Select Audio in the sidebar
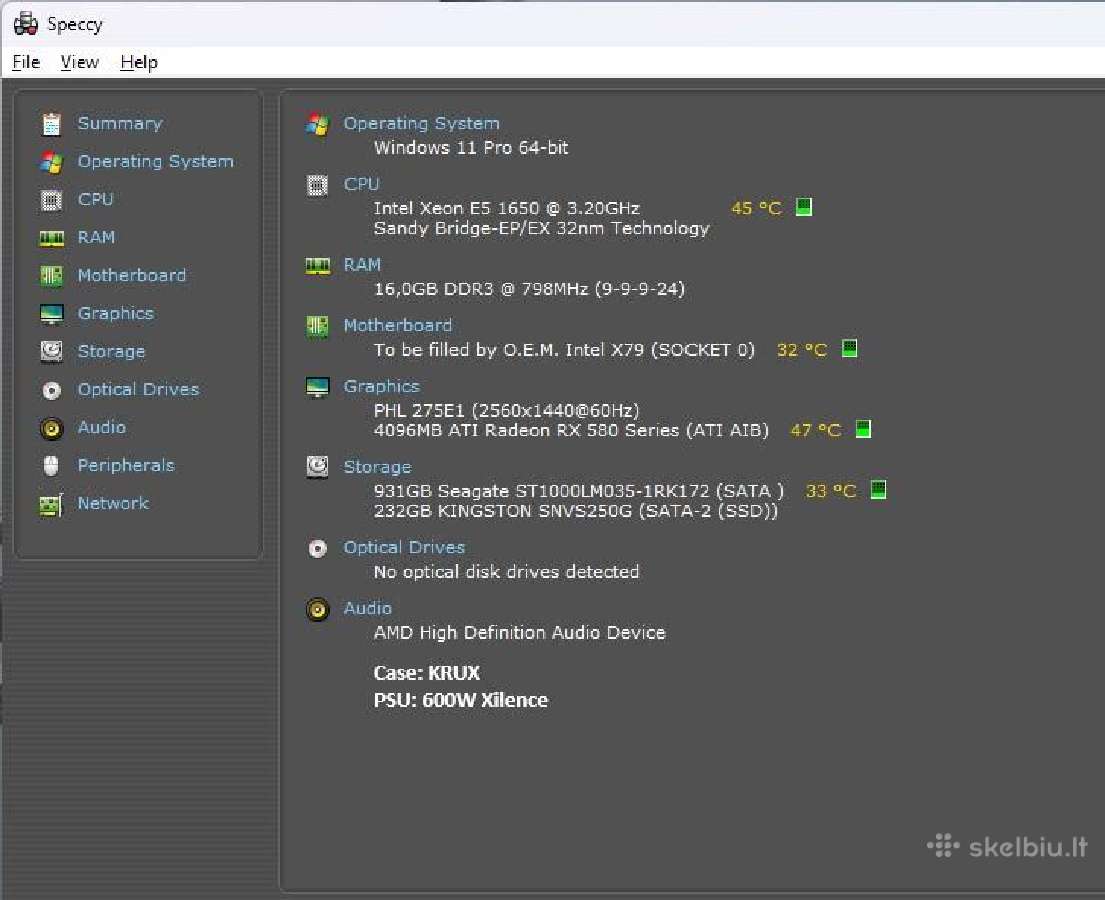The height and width of the screenshot is (900, 1105). (101, 427)
